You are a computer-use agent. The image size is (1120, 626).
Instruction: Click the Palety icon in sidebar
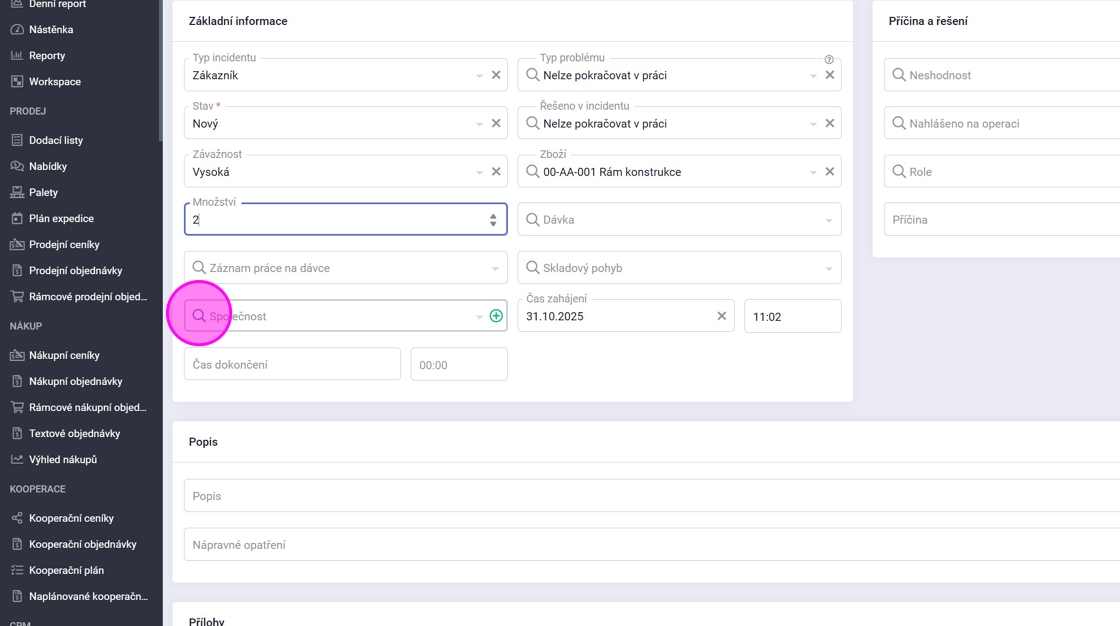pyautogui.click(x=17, y=192)
